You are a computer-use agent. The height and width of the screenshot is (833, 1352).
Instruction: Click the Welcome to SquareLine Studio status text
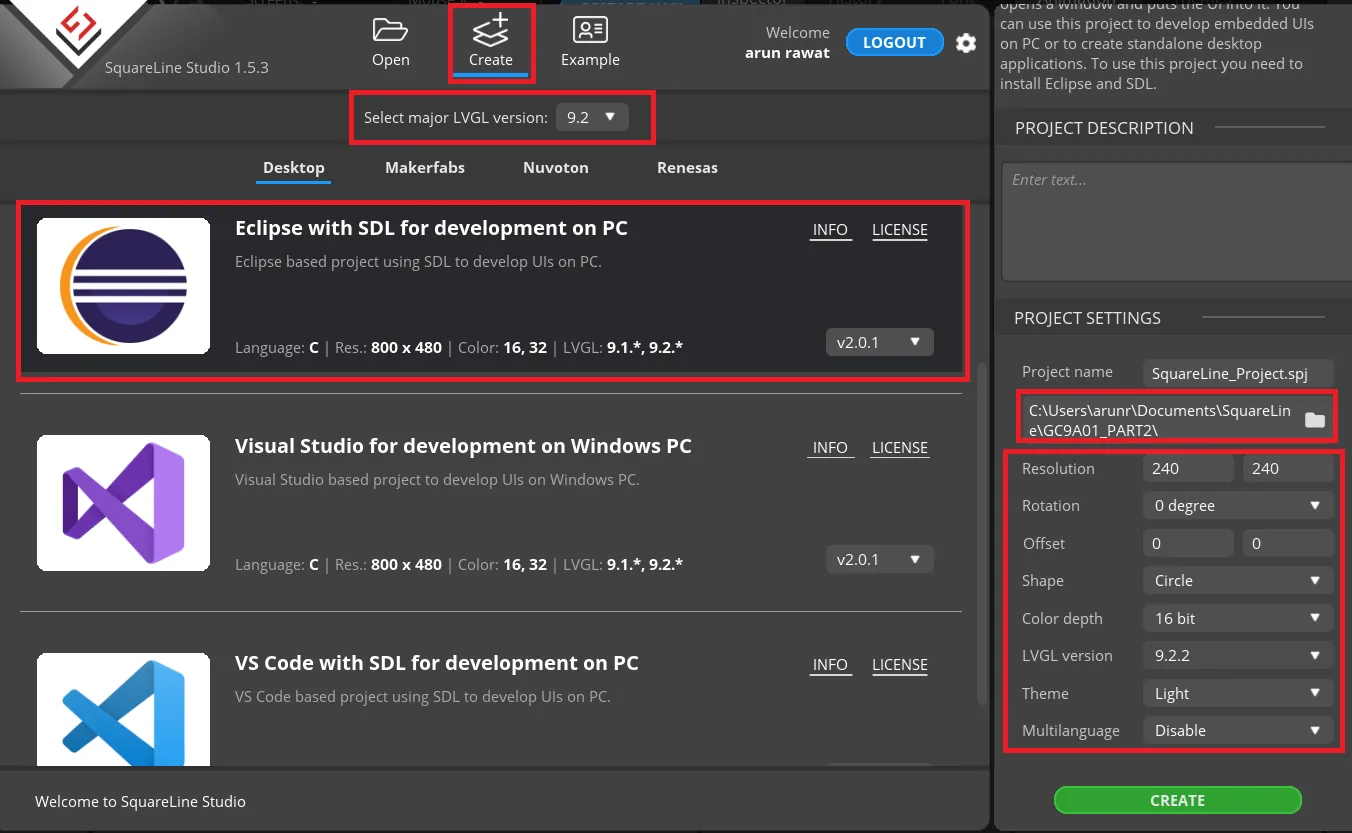tap(140, 801)
